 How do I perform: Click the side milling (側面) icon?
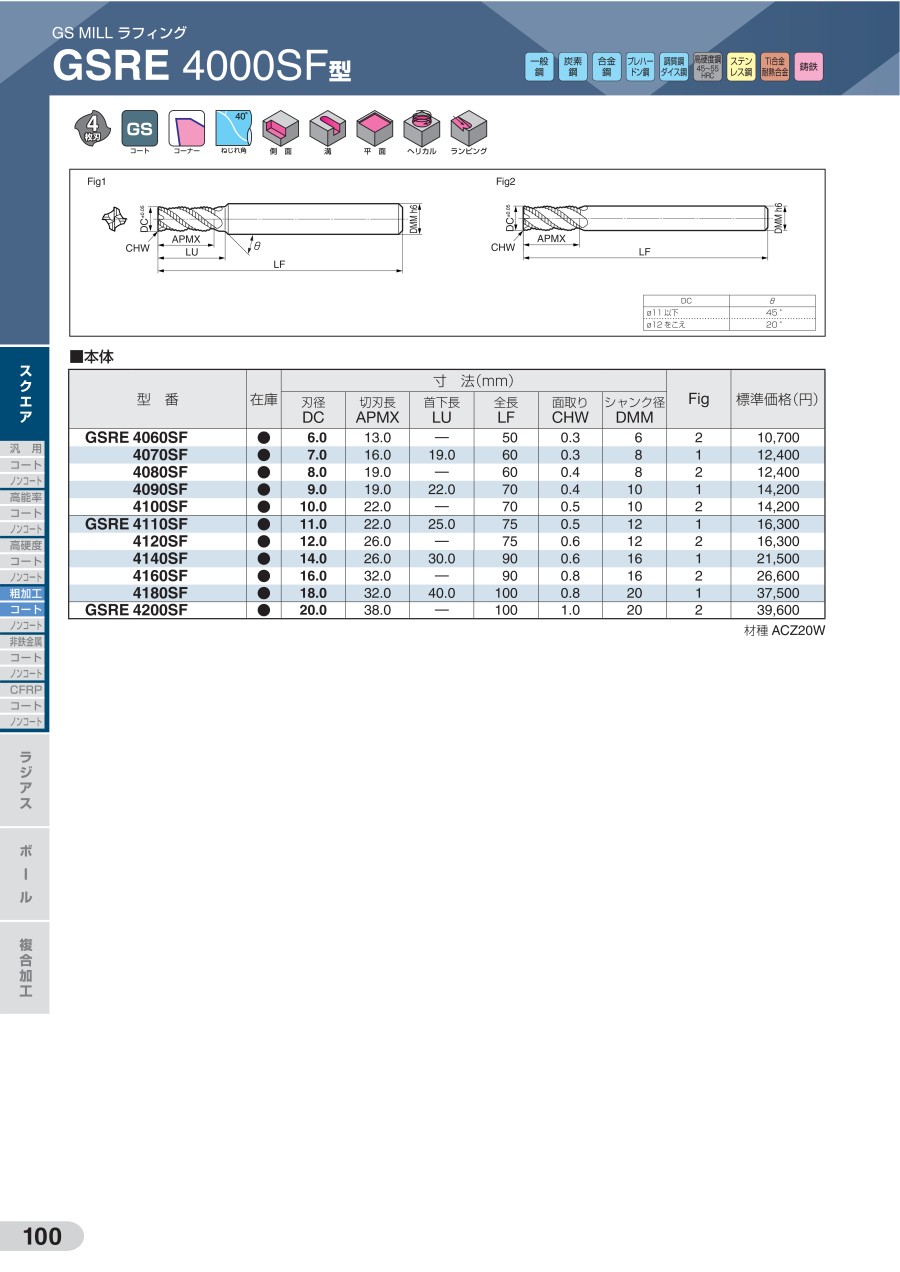coord(280,128)
